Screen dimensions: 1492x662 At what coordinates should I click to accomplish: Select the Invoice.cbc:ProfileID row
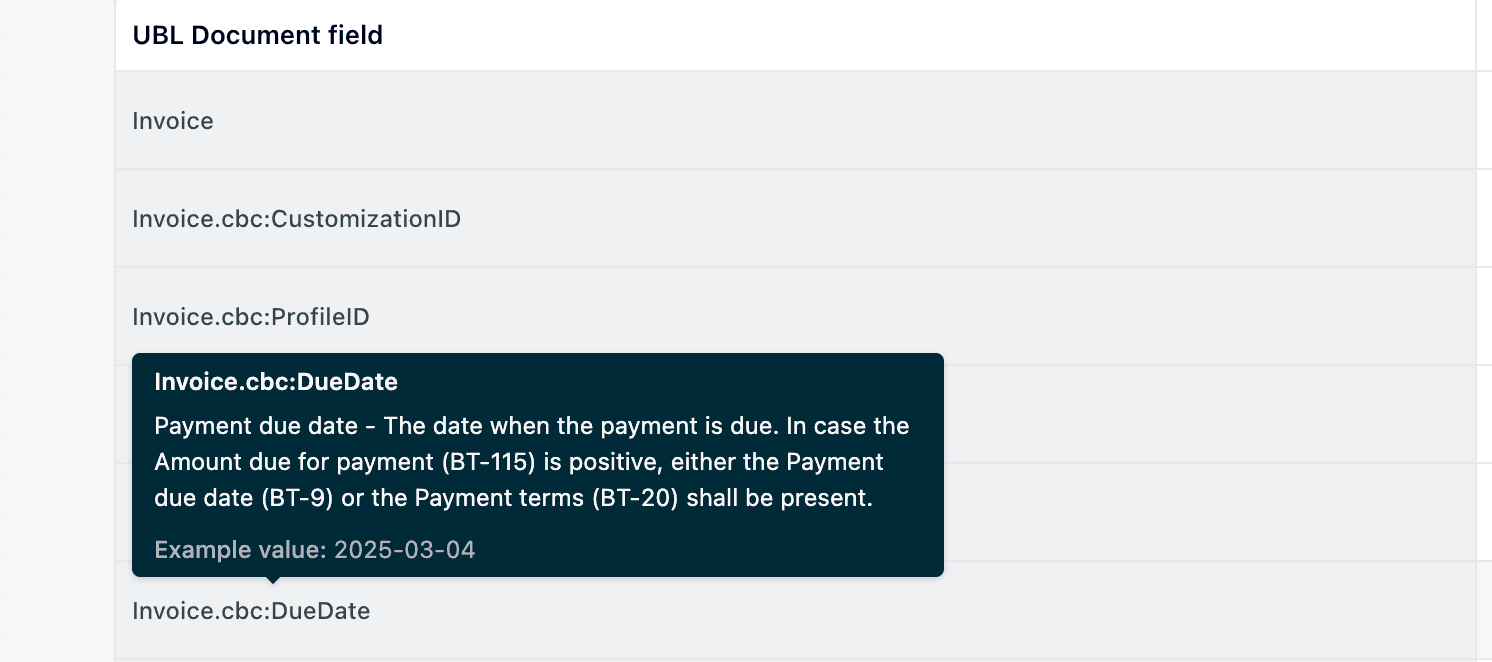click(x=251, y=317)
